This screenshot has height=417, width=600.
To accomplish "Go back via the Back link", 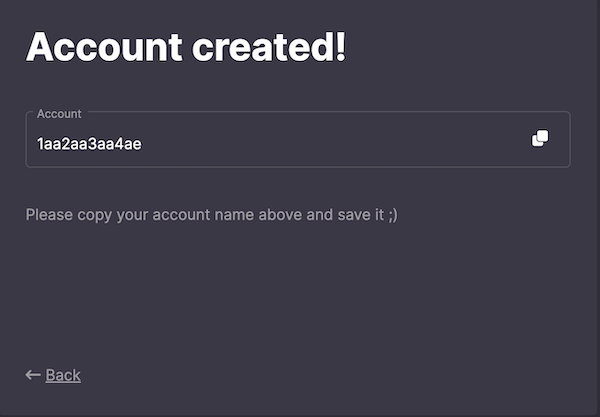I will tap(53, 375).
